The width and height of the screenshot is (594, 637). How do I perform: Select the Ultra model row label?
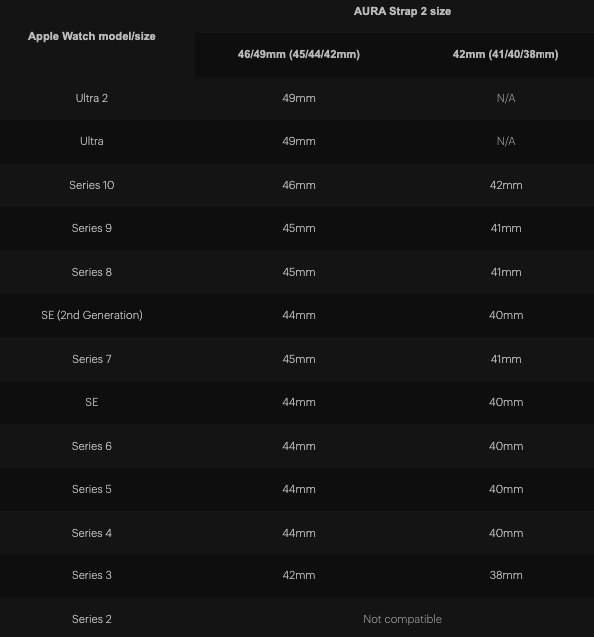click(x=91, y=141)
